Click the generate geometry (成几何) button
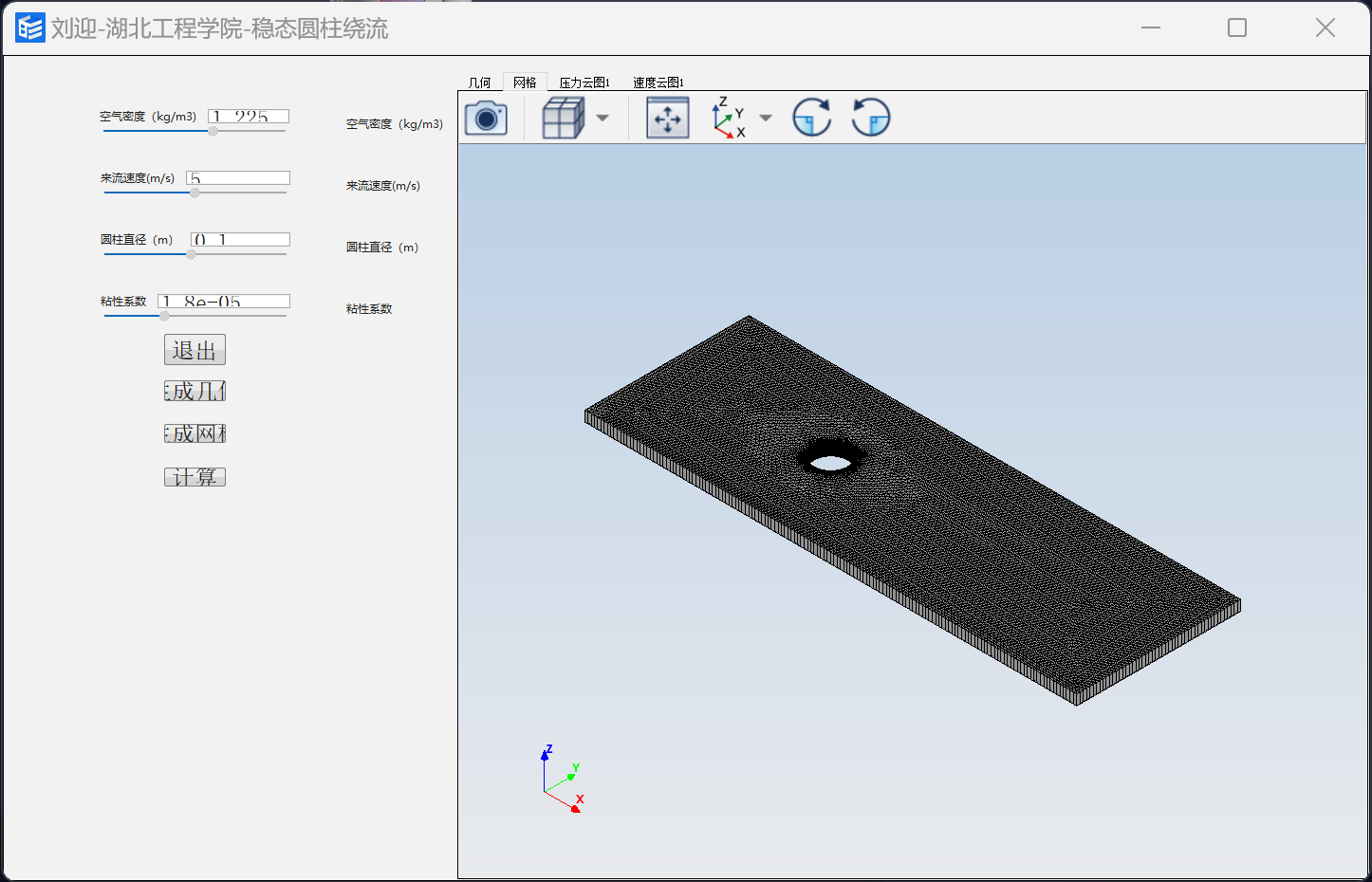 coord(195,391)
